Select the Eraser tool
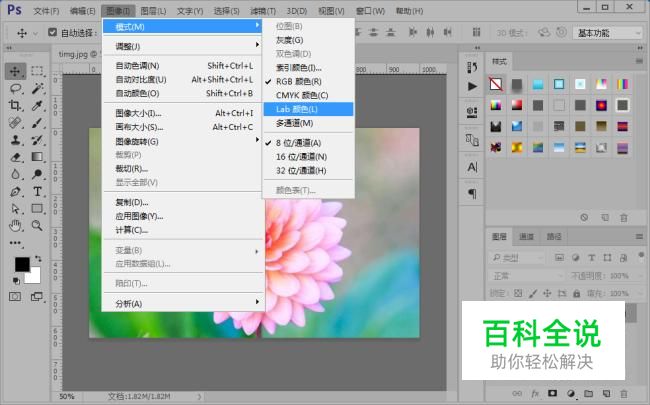This screenshot has height=405, width=650. pyautogui.click(x=16, y=157)
